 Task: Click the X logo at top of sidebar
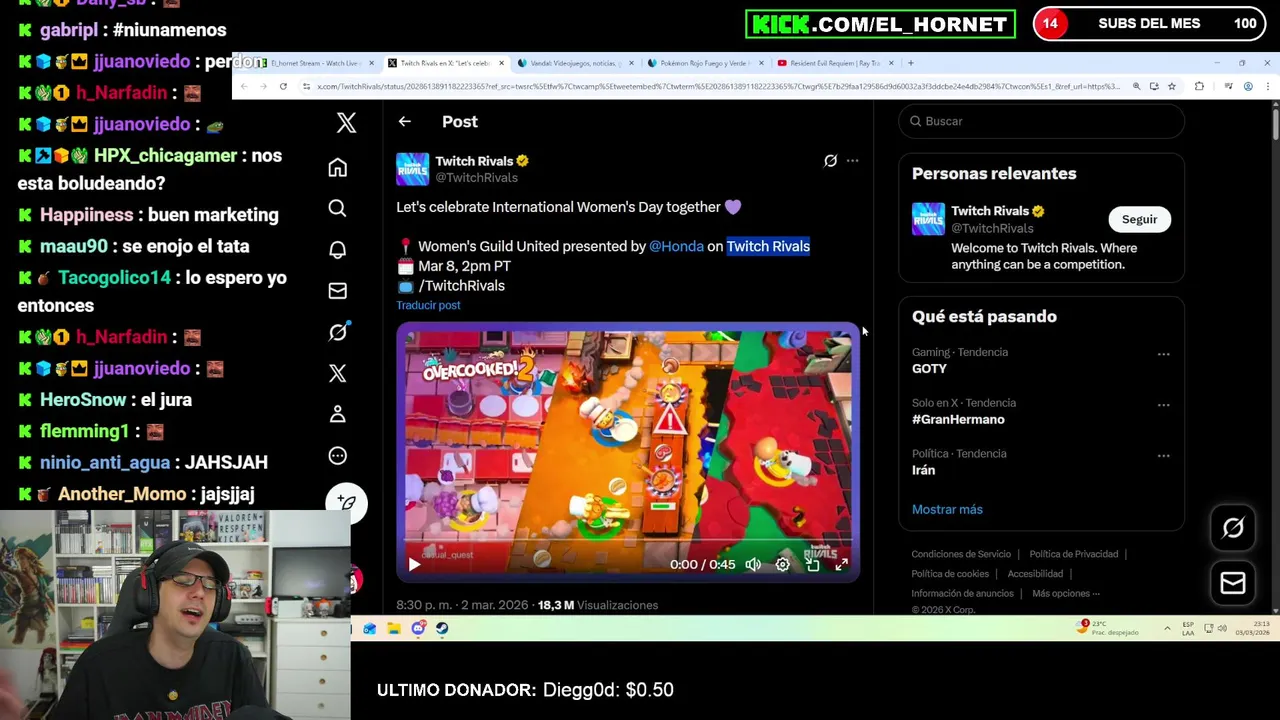[346, 122]
